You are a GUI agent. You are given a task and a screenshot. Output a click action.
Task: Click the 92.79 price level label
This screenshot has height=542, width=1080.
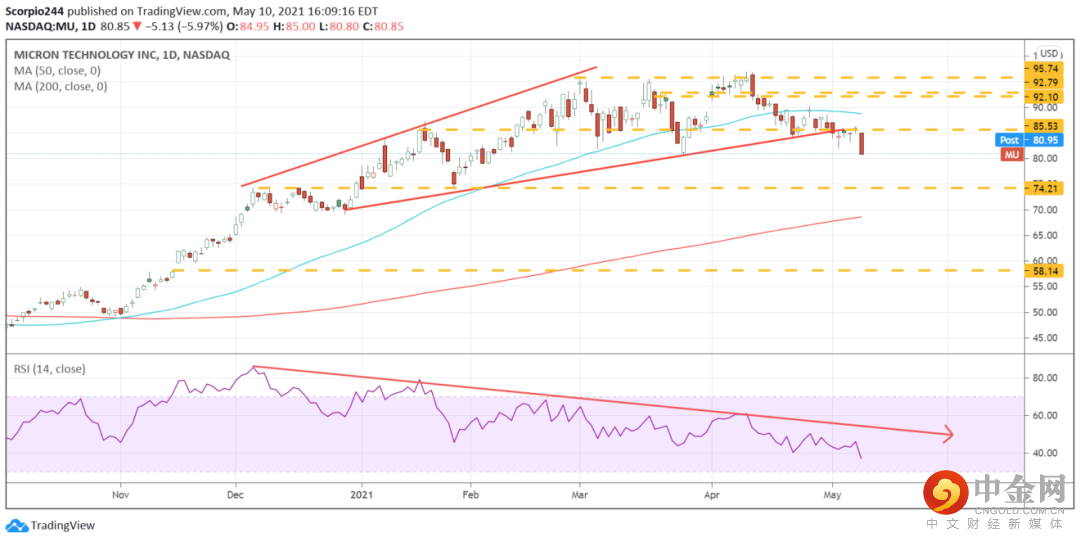1045,83
